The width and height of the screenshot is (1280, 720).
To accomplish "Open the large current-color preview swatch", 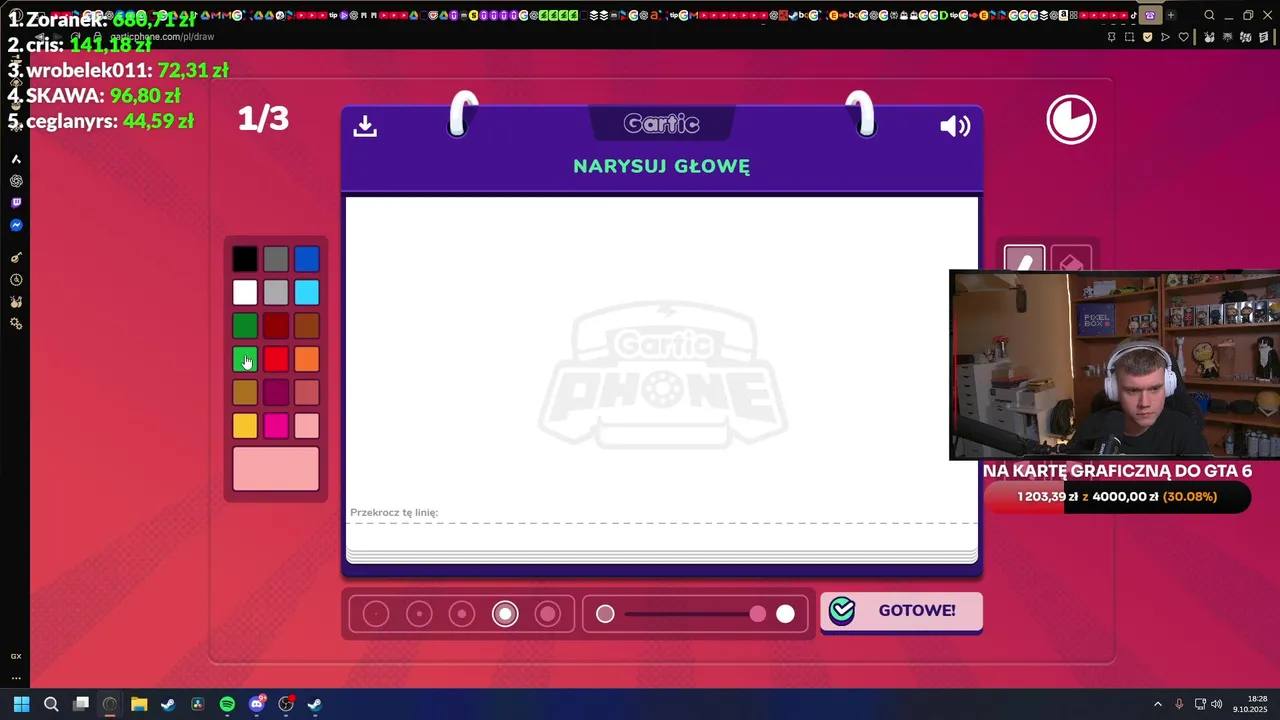I will pyautogui.click(x=276, y=469).
